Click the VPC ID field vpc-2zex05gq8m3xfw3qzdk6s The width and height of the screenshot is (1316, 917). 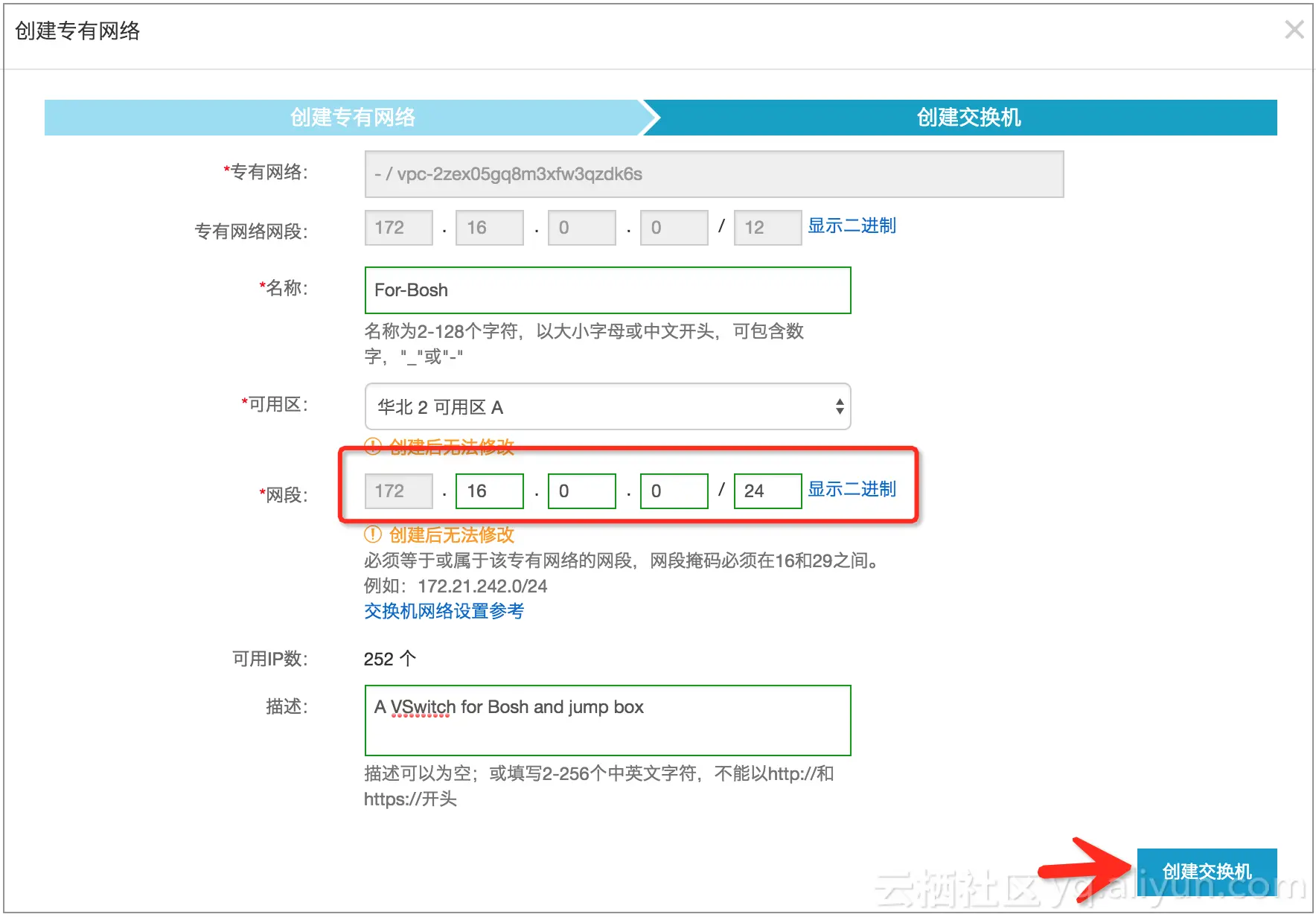point(712,174)
